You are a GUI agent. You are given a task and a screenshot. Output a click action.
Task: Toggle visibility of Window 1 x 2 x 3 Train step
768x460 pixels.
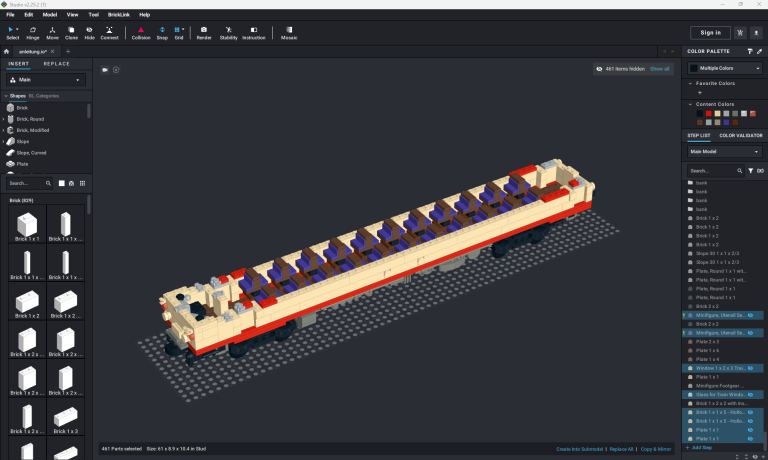click(751, 367)
